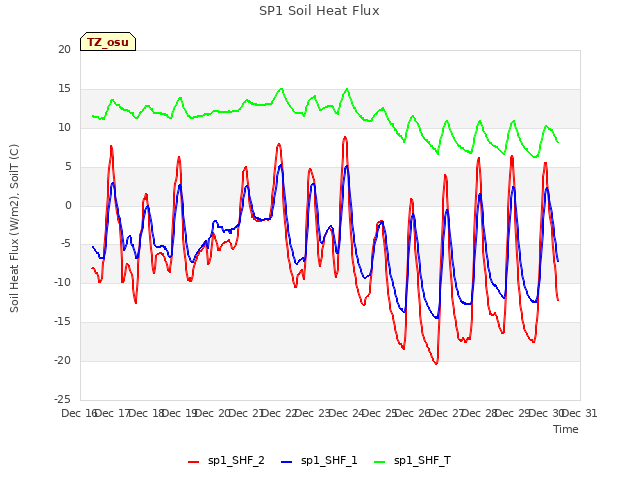Click the red sp1_SHF_2 legend swatch
640x480 pixels.
point(193,462)
